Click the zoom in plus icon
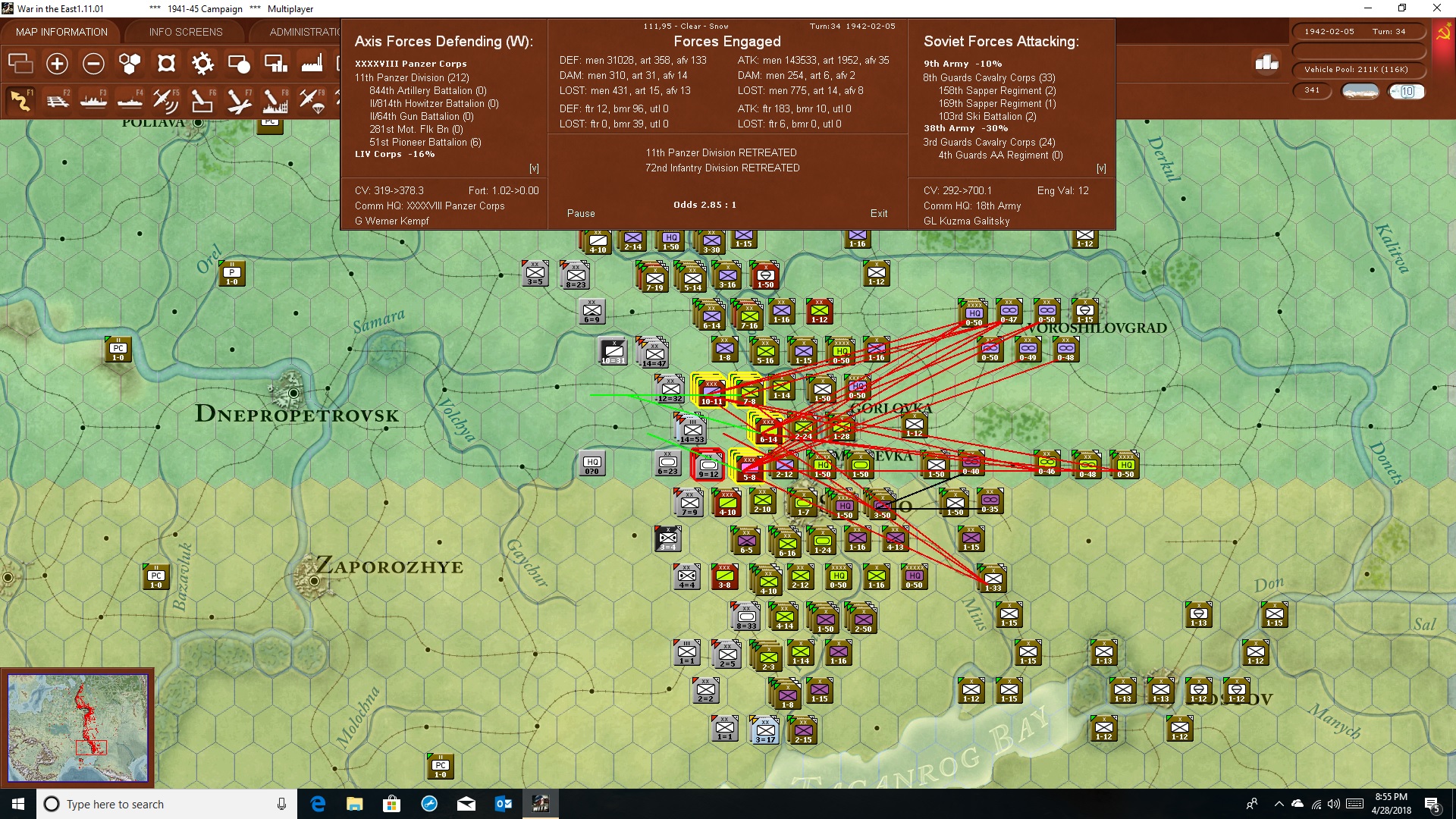Screen dimensions: 1456x819 (57, 64)
